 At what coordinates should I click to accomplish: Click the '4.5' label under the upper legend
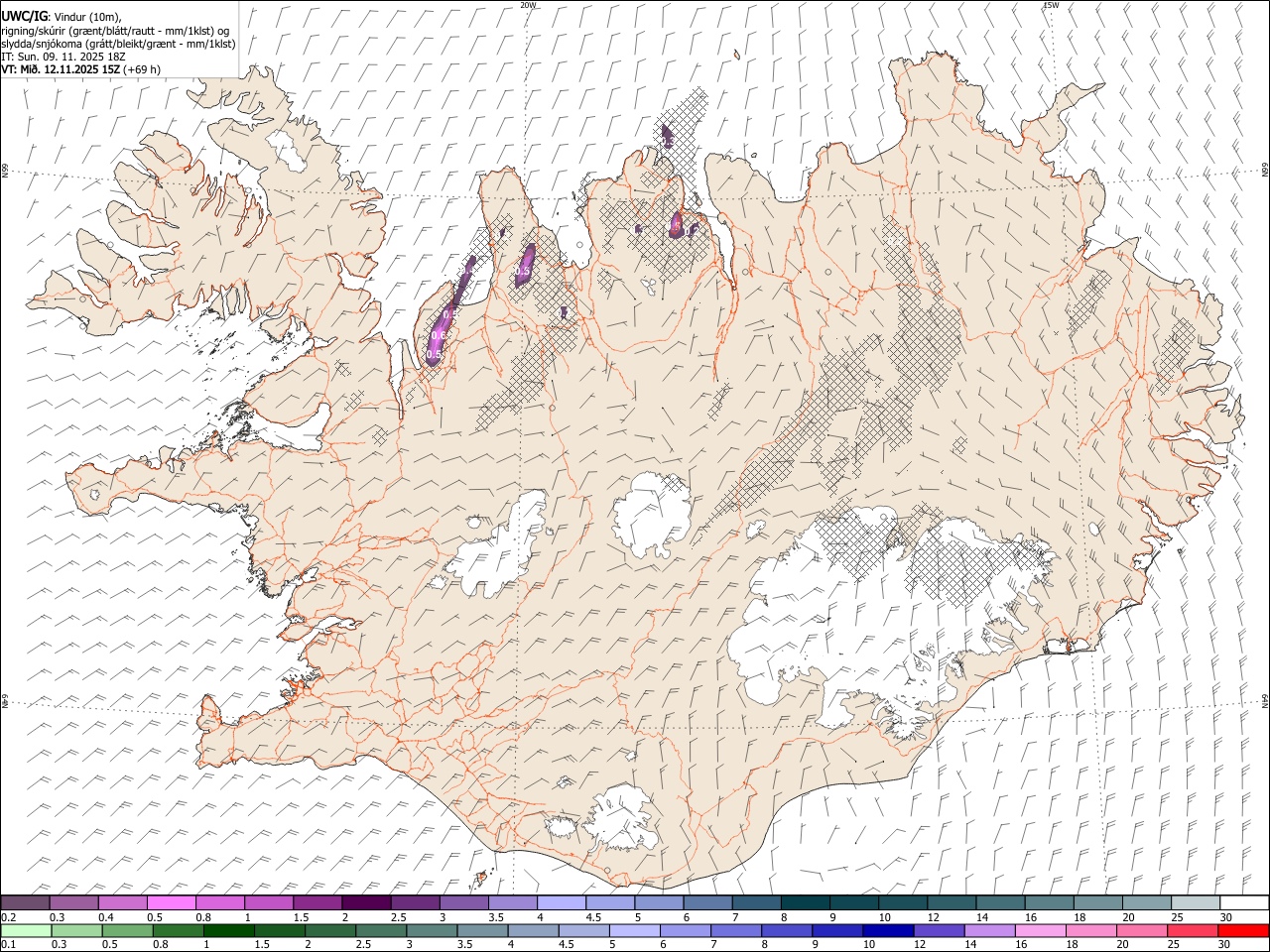tap(593, 917)
